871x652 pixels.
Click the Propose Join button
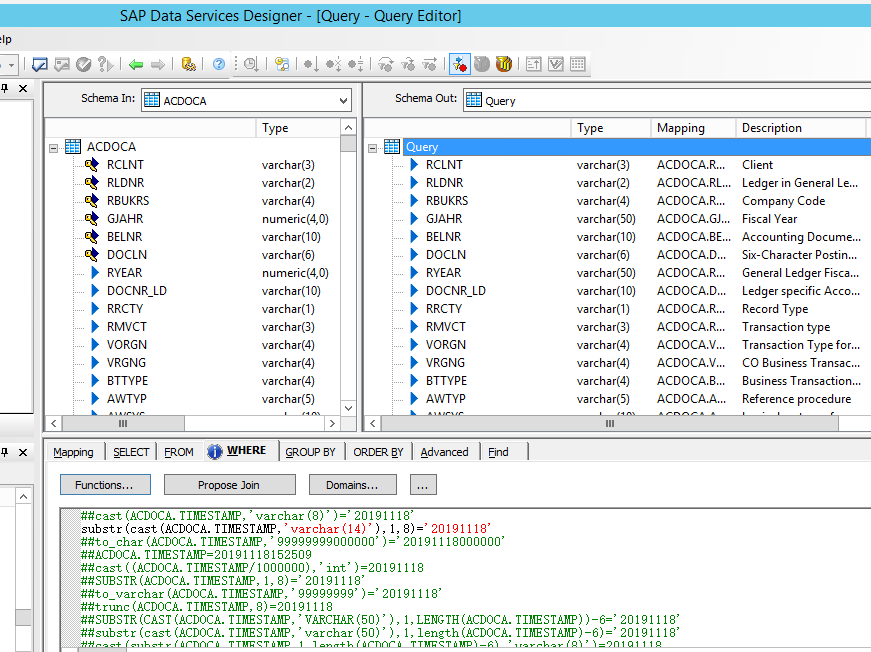pyautogui.click(x=229, y=484)
